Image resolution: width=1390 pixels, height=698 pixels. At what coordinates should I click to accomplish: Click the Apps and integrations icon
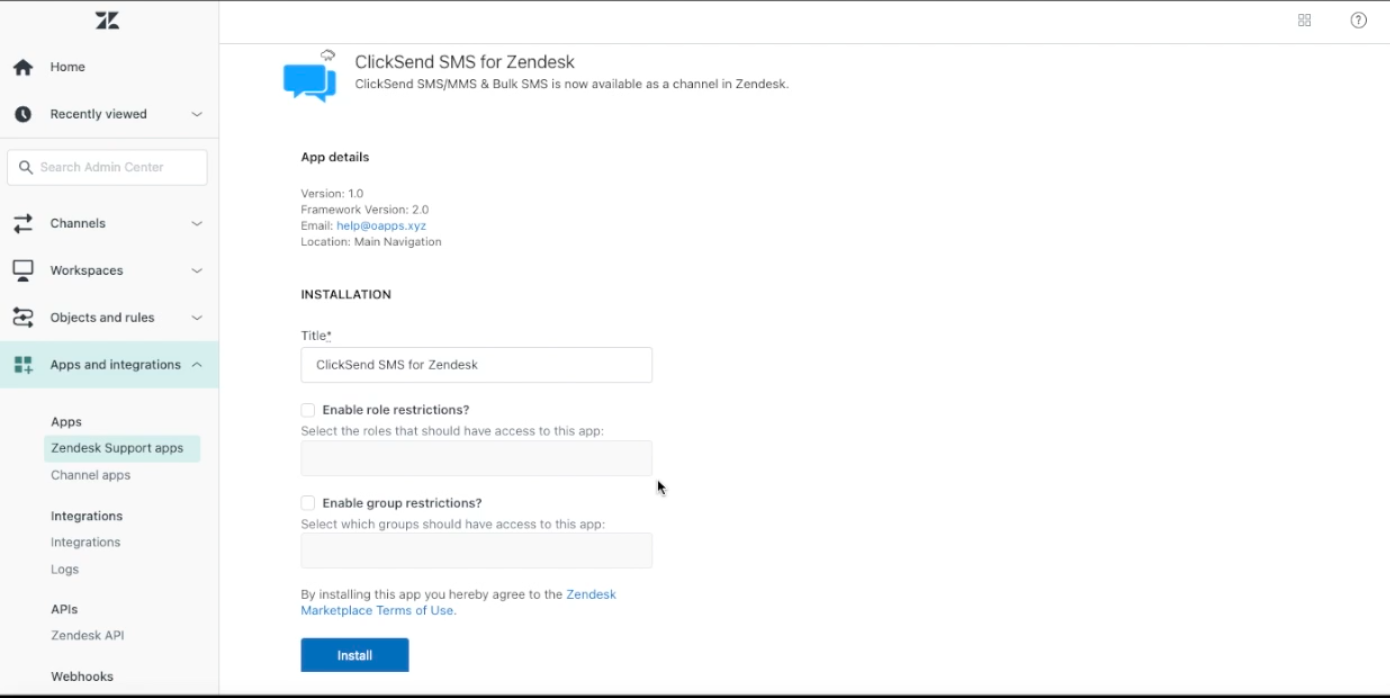point(23,365)
